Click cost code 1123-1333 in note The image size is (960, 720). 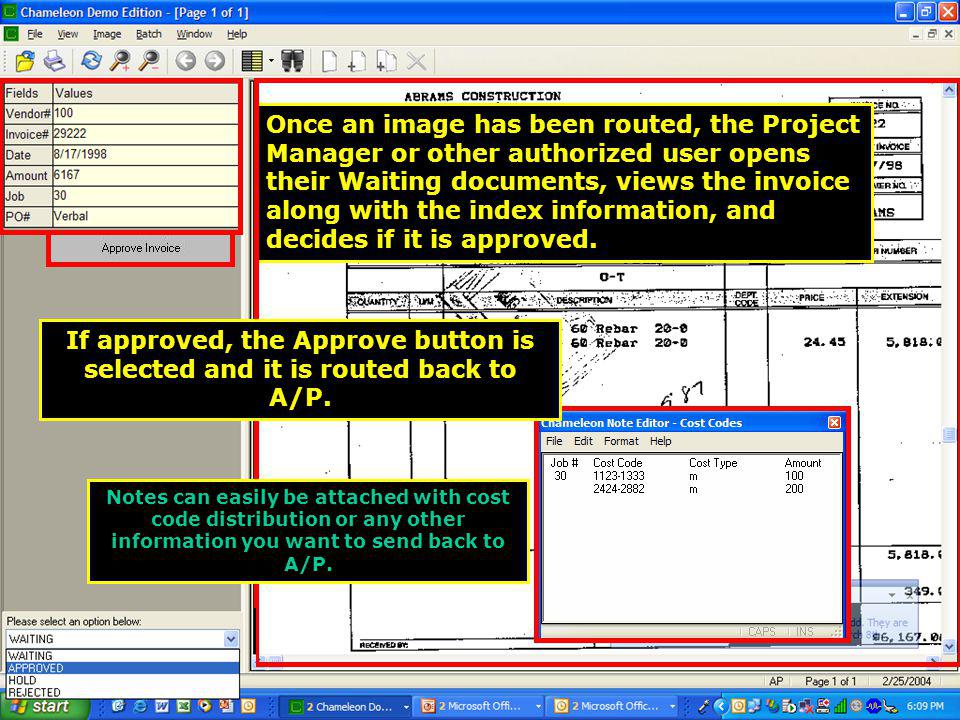pyautogui.click(x=618, y=476)
